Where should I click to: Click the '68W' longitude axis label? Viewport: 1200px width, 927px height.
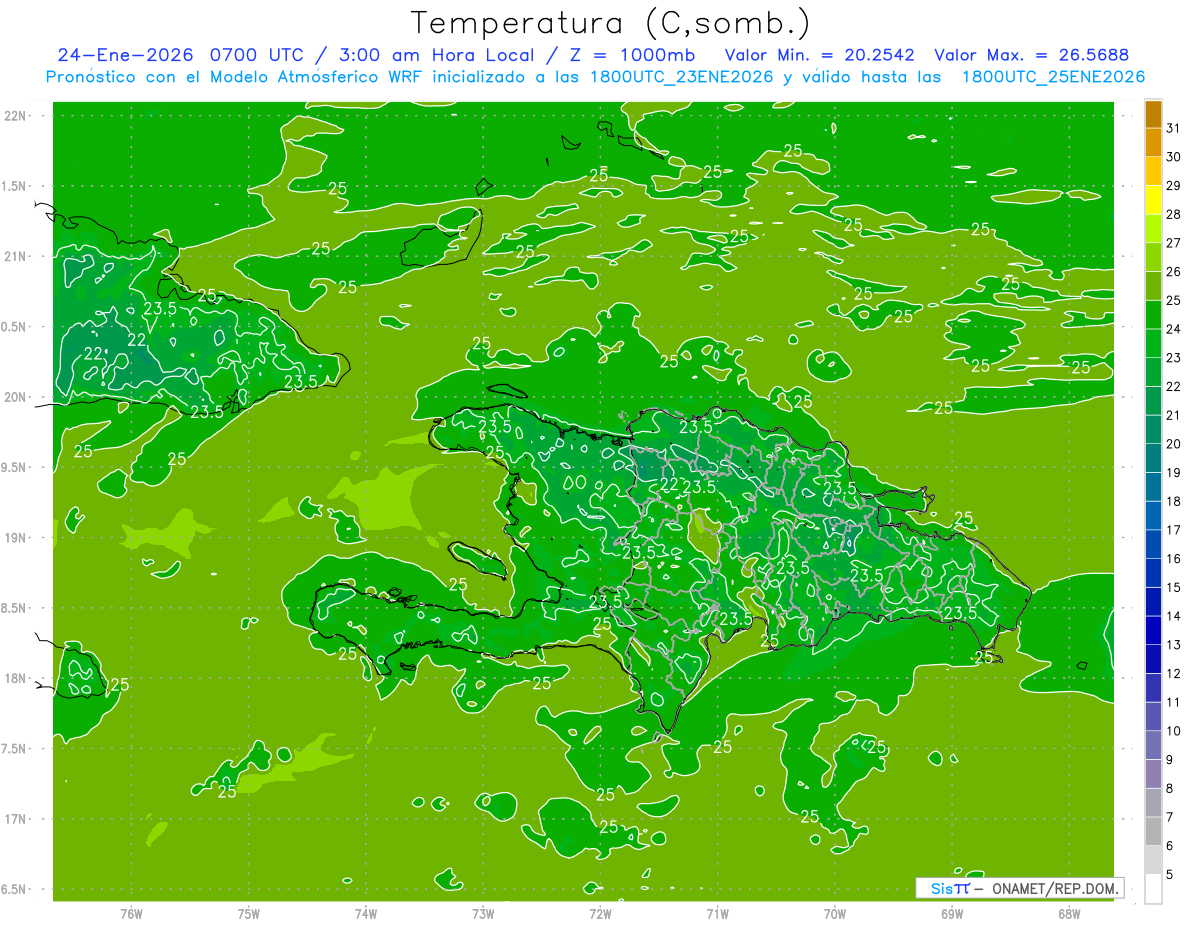(x=1069, y=914)
